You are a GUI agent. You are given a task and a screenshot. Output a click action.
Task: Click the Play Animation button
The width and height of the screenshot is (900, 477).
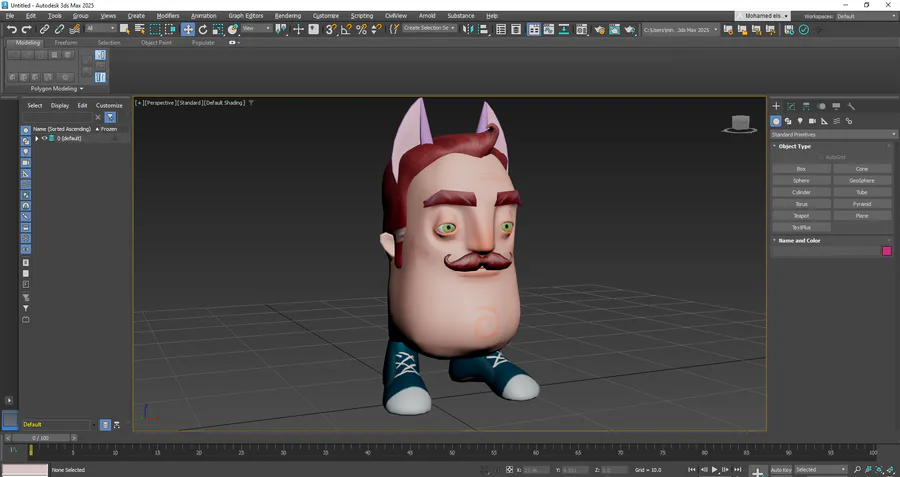[x=715, y=470]
